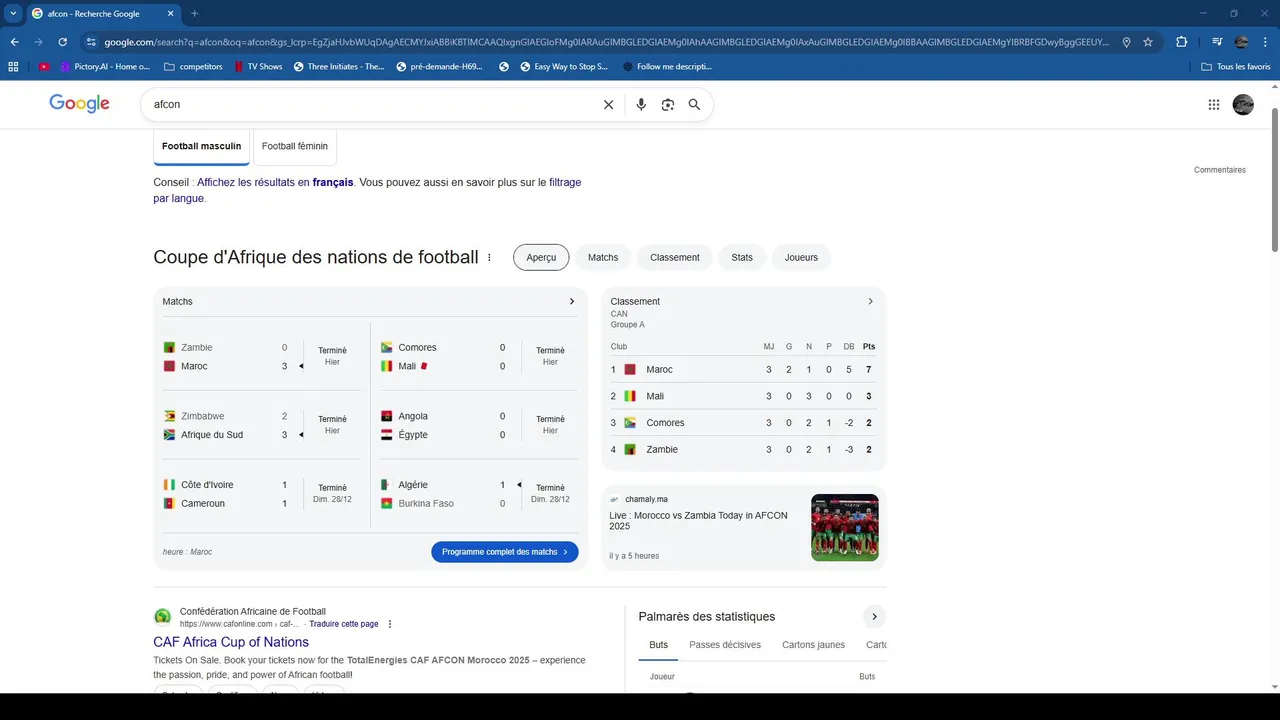
Task: Click Programme complet des matchs button
Action: pyautogui.click(x=505, y=552)
